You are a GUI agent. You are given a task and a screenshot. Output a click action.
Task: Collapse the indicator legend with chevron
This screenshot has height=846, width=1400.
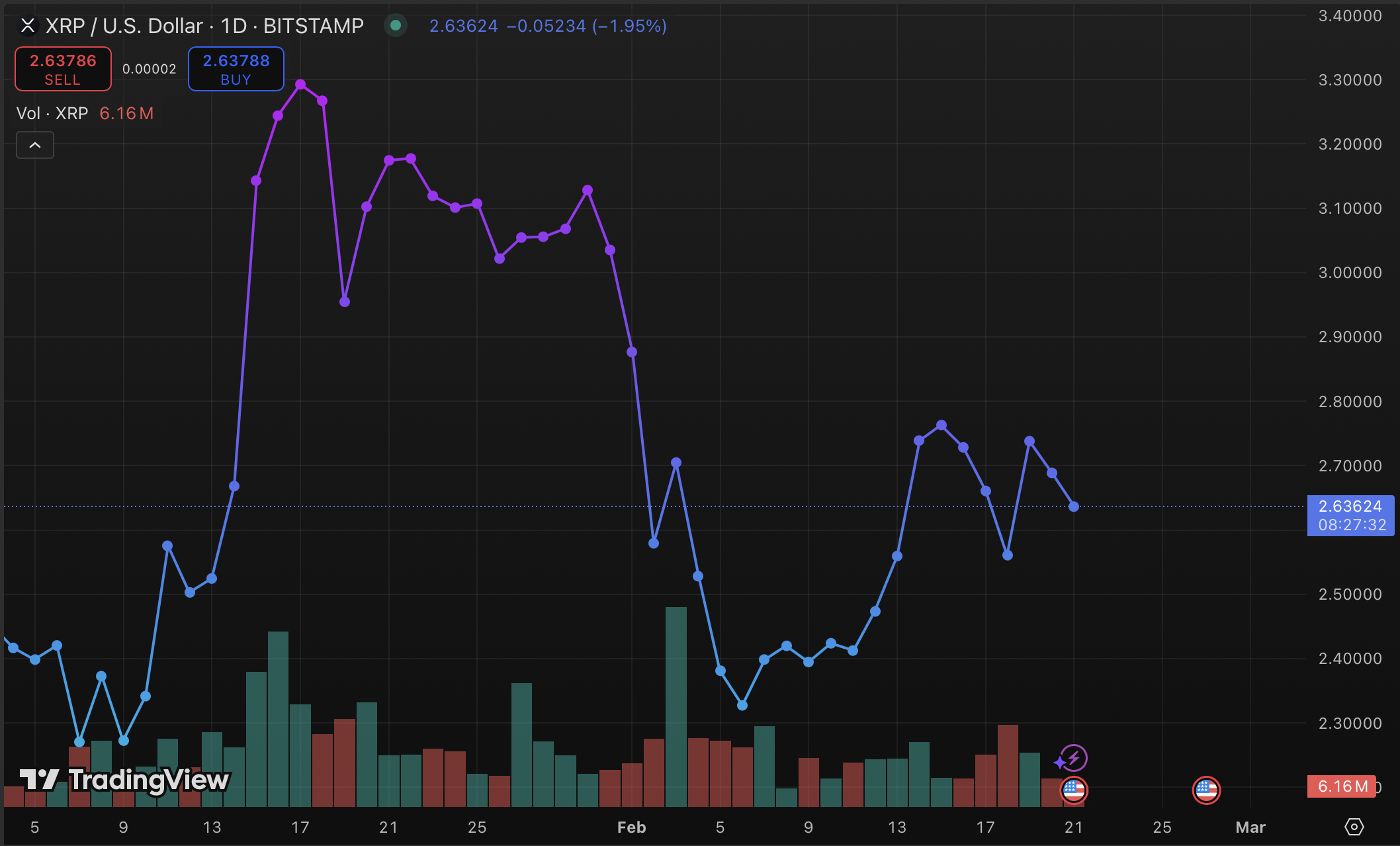tap(35, 145)
